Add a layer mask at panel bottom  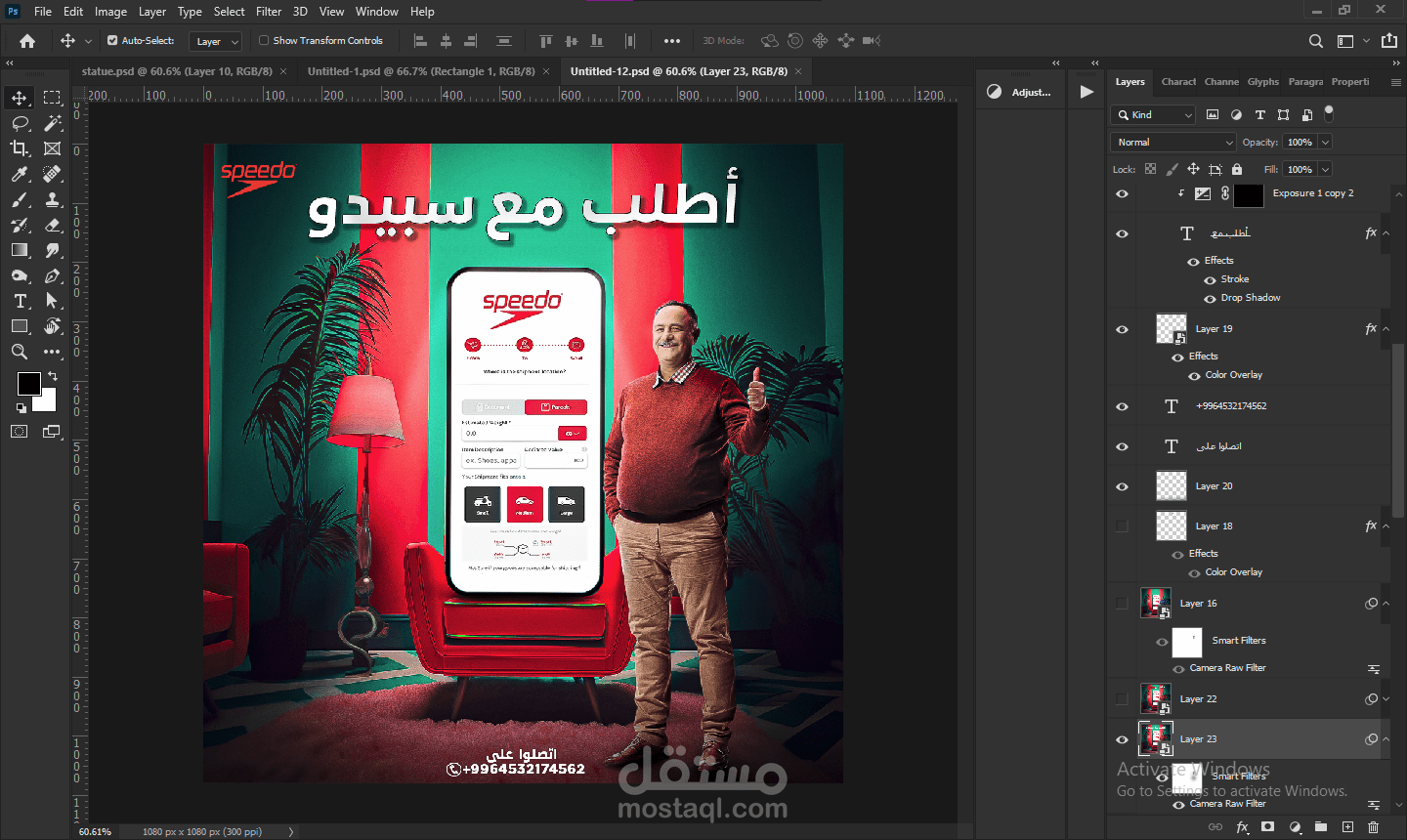point(1268,827)
